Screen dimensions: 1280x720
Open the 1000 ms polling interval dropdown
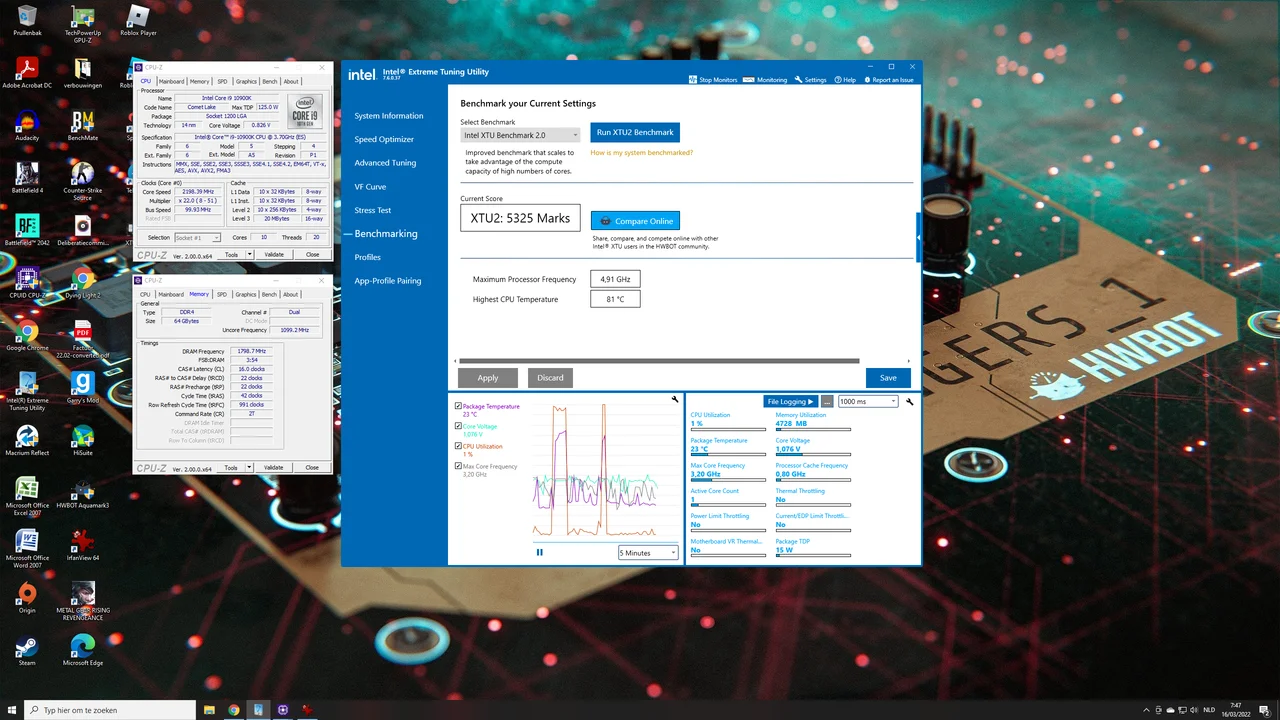(868, 401)
